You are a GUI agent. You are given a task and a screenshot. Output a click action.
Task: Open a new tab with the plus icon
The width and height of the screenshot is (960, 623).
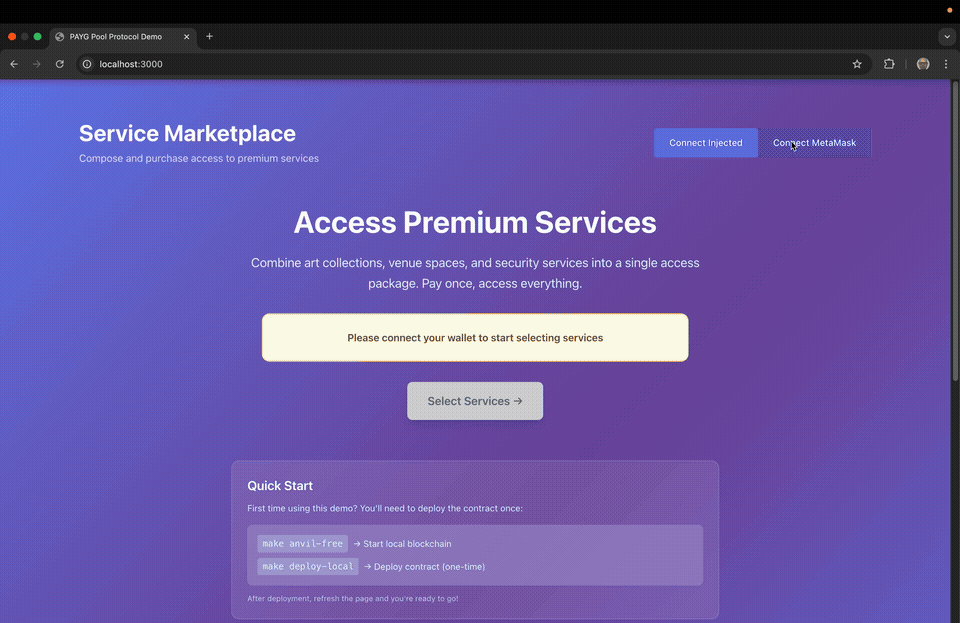pos(209,36)
